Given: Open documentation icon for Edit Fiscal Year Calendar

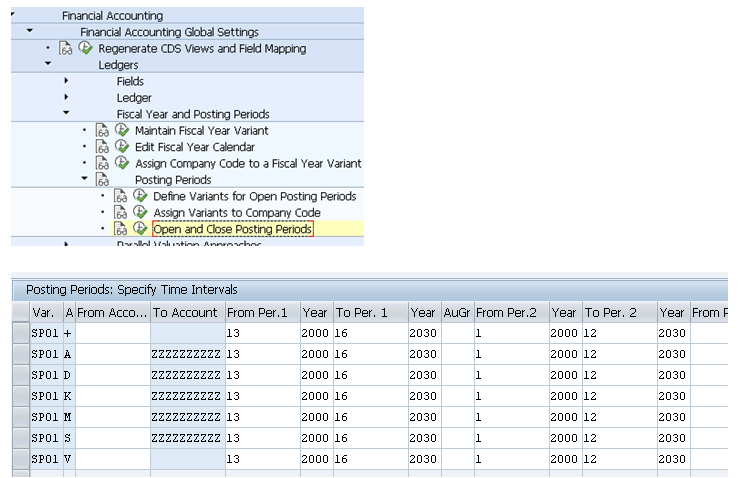Looking at the screenshot, I should (x=102, y=147).
